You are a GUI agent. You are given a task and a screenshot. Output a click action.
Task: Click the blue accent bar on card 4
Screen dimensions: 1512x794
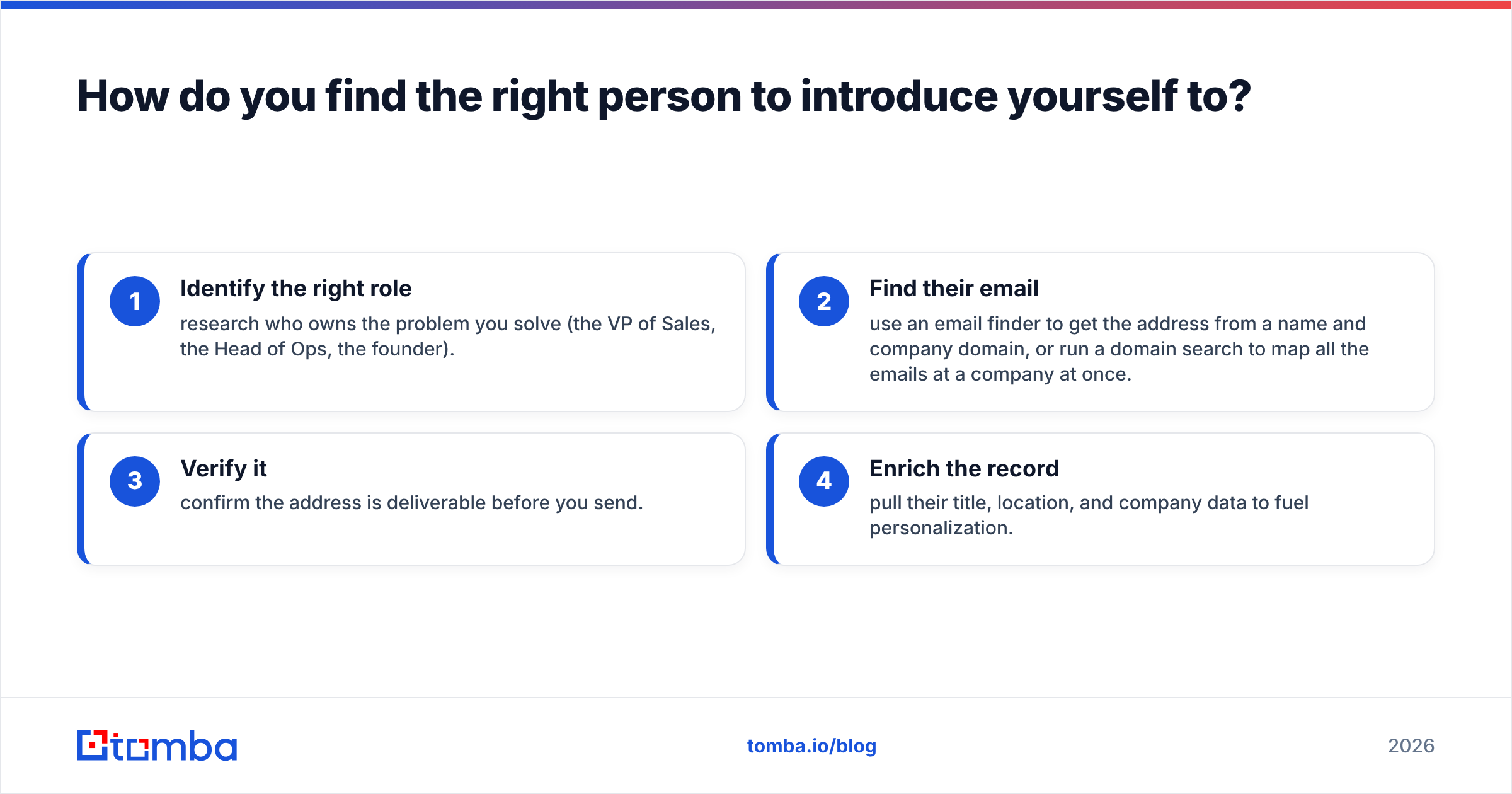770,499
